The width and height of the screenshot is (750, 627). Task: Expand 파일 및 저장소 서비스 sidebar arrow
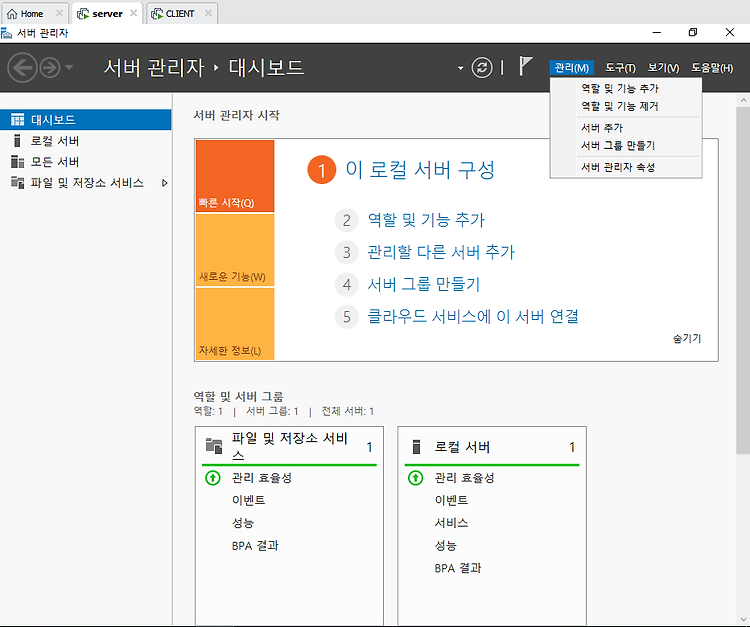[x=165, y=183]
